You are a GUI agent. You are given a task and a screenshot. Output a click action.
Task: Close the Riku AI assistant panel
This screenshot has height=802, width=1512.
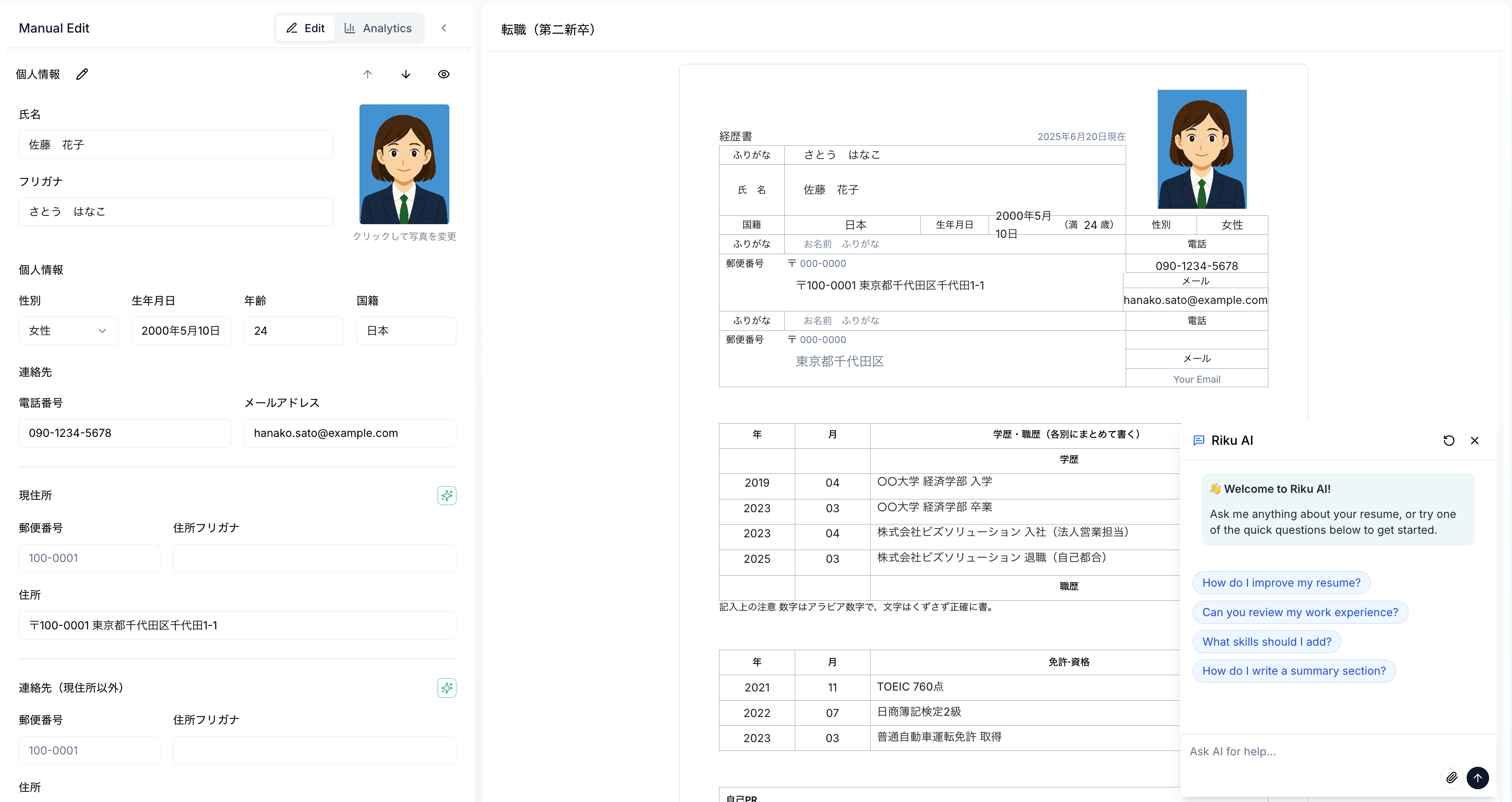pyautogui.click(x=1475, y=440)
